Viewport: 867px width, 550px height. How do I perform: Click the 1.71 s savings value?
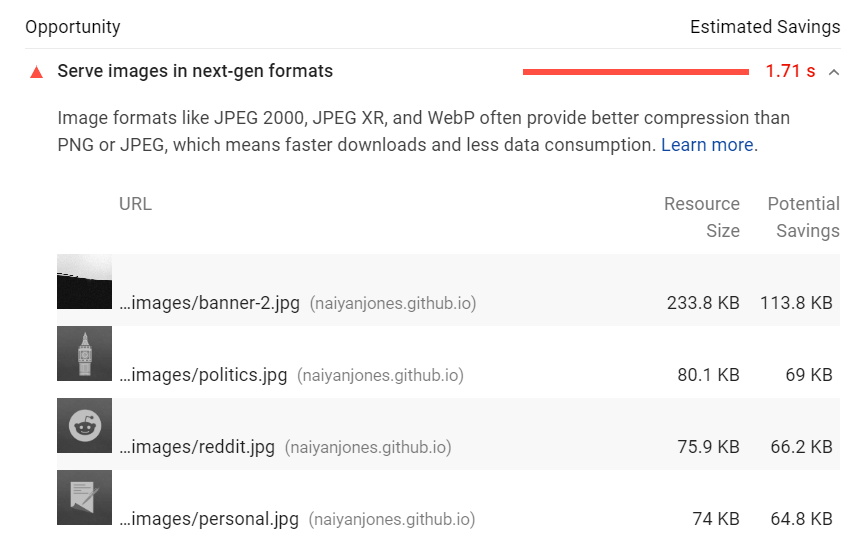point(790,71)
